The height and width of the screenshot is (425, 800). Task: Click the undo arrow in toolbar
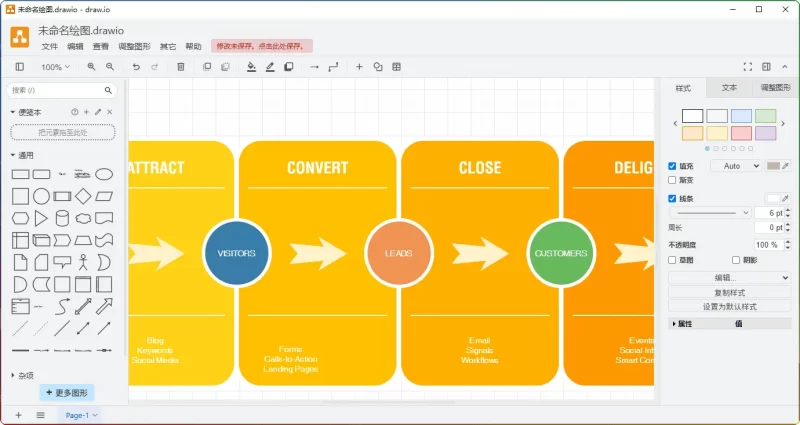pos(136,67)
